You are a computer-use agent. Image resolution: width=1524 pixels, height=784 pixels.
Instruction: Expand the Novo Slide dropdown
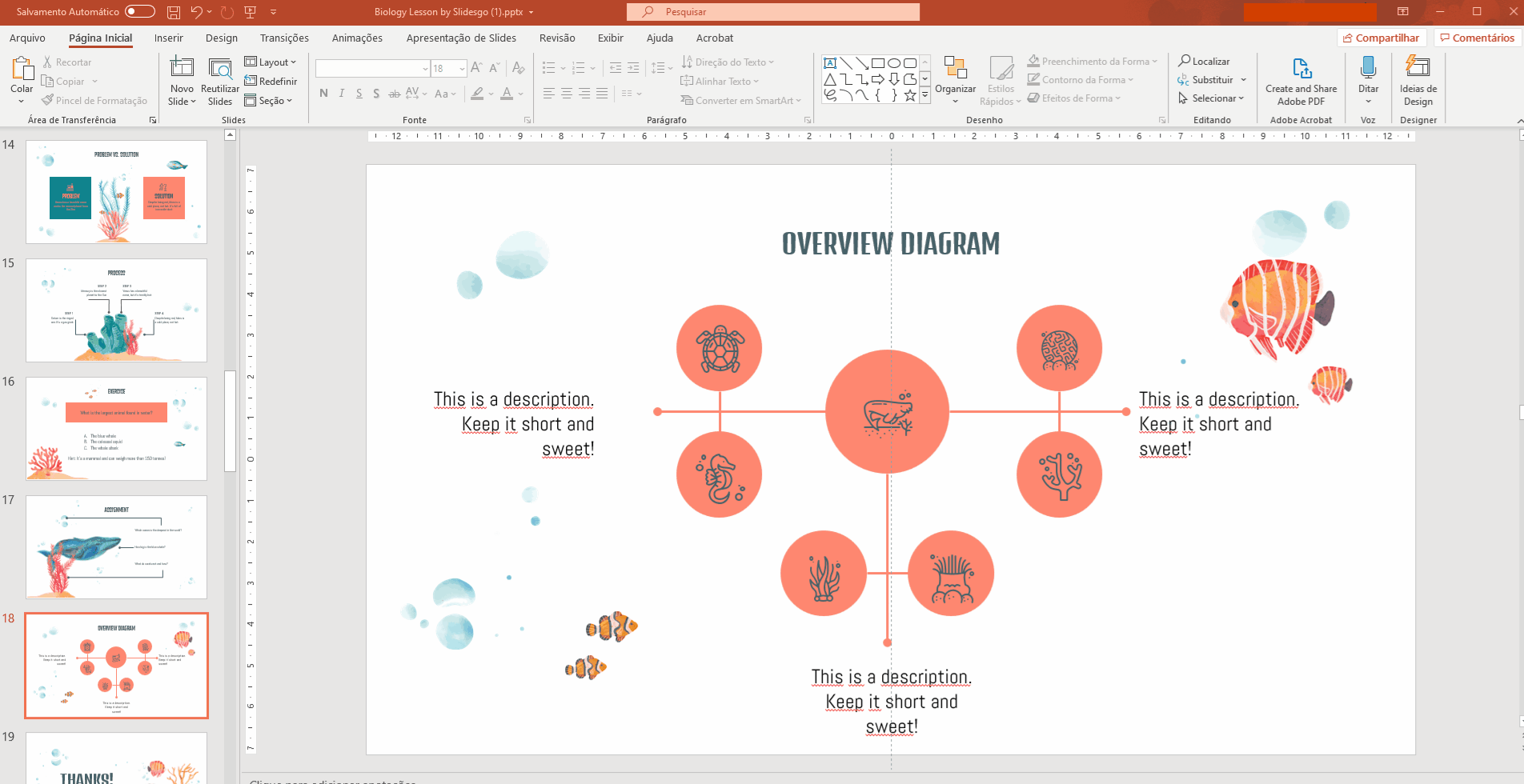pyautogui.click(x=182, y=101)
